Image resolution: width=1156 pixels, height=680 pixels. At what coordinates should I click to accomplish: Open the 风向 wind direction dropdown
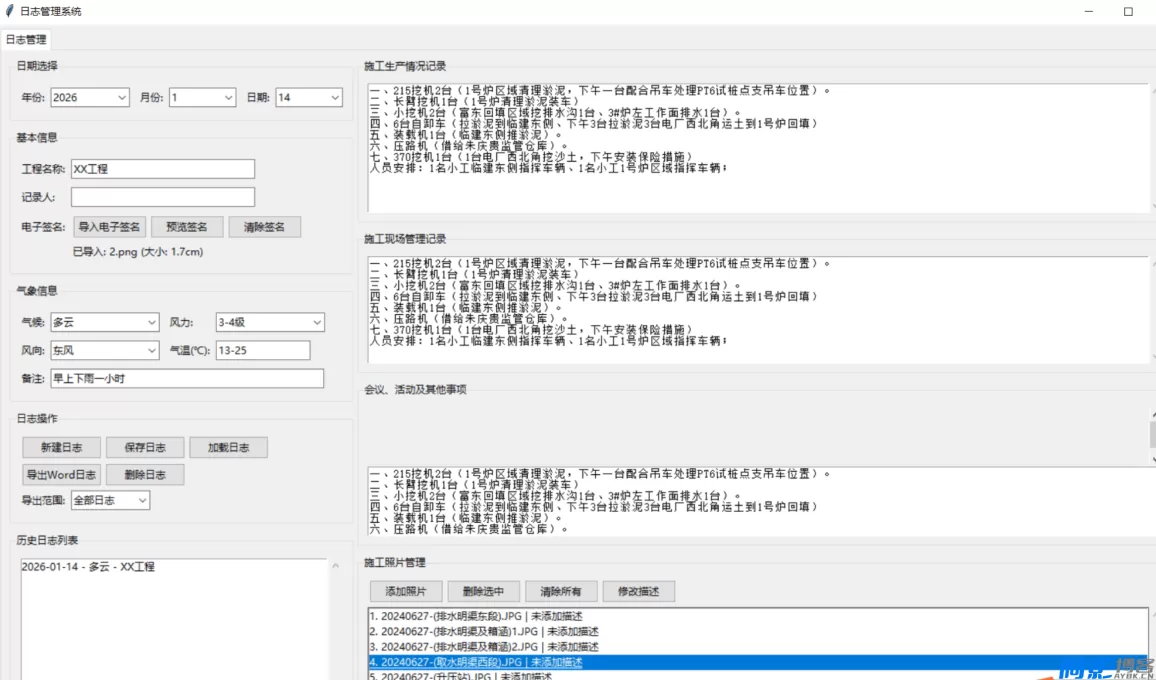(150, 350)
